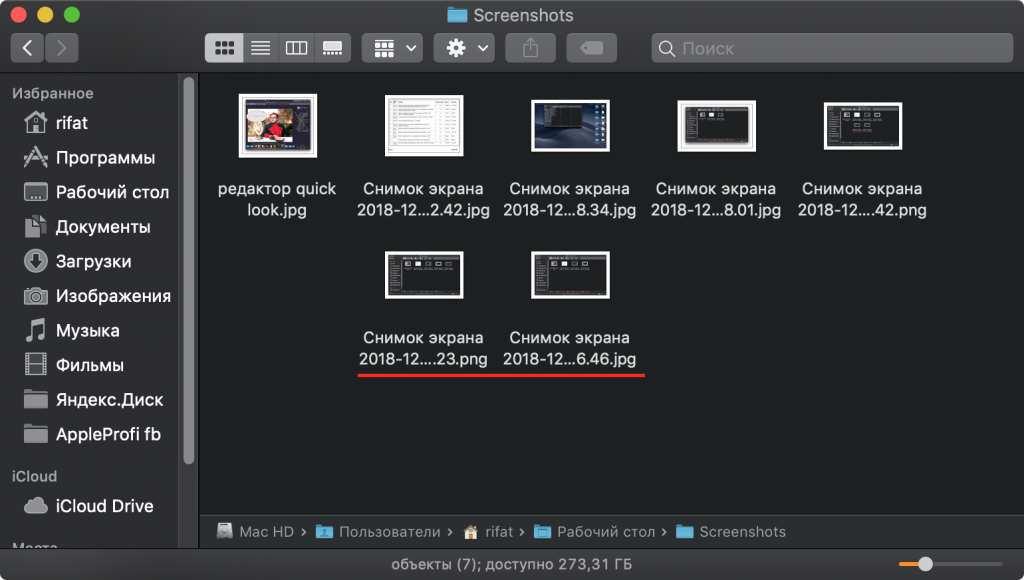Select Документы in the sidebar
Screen dimensions: 1024x580
click(x=103, y=227)
